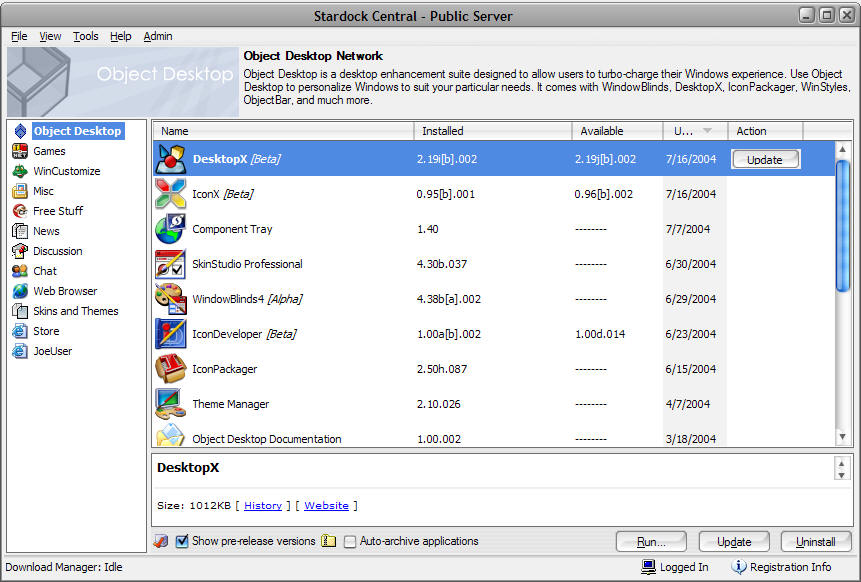Screen dimensions: 861x582
Task: Click the Store sidebar icon
Action: pos(20,331)
